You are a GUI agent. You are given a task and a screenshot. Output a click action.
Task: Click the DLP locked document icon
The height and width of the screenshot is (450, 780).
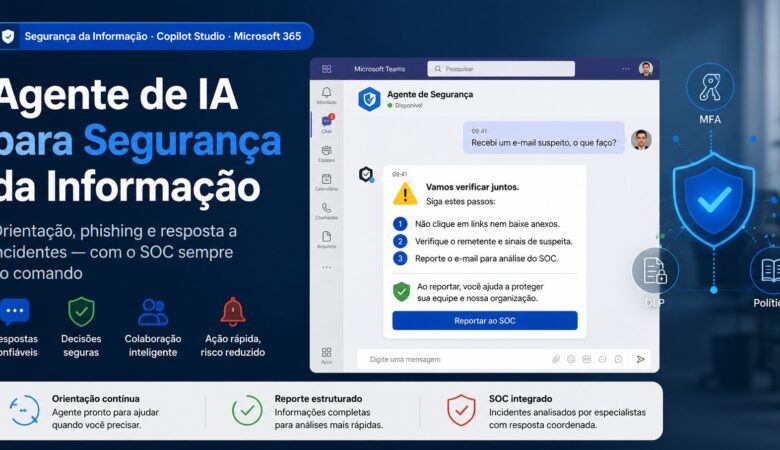(x=655, y=271)
